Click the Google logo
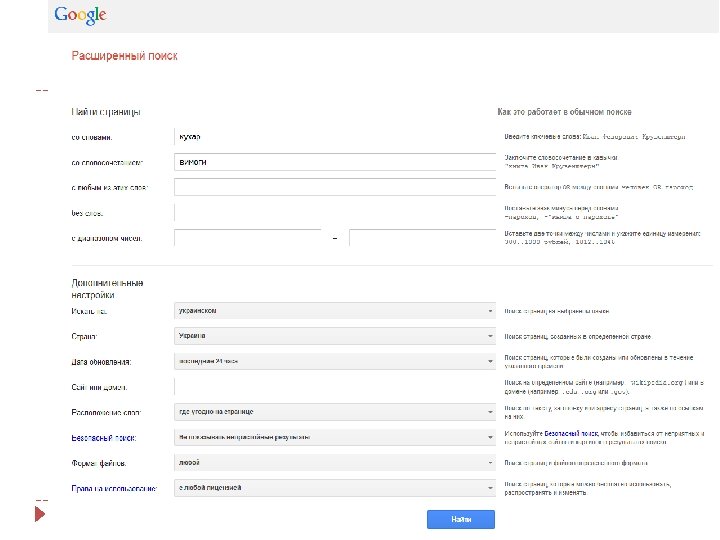 80,15
